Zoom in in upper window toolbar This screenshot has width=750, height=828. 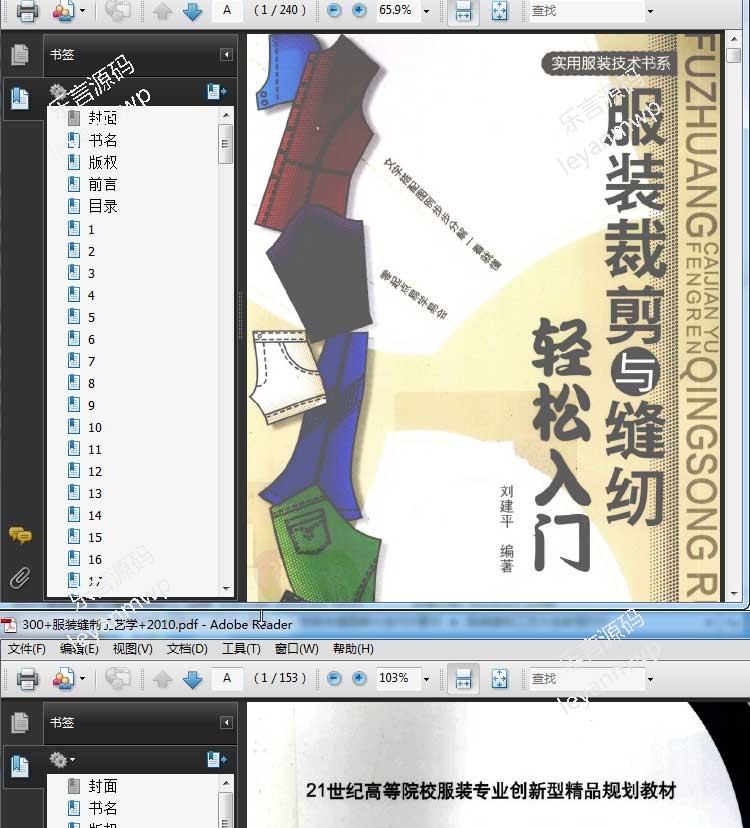[359, 11]
